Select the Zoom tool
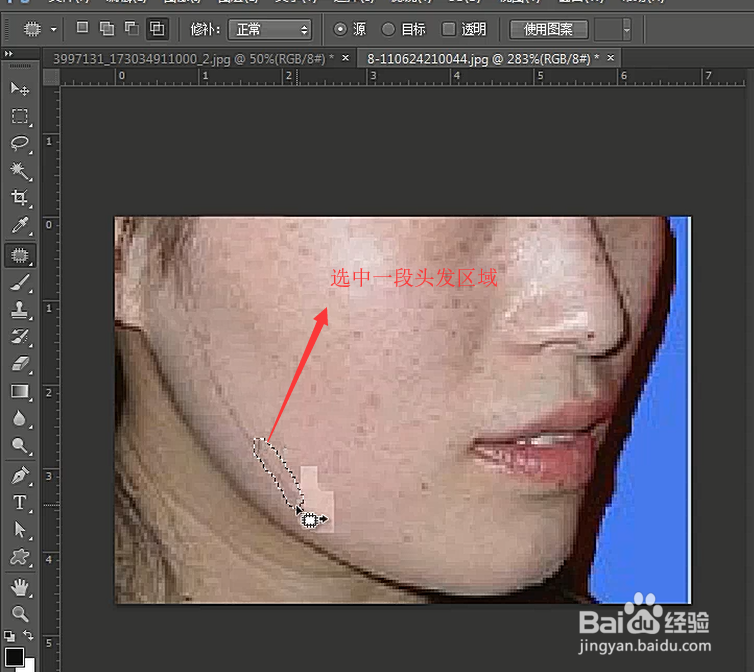The width and height of the screenshot is (754, 672). 20,614
